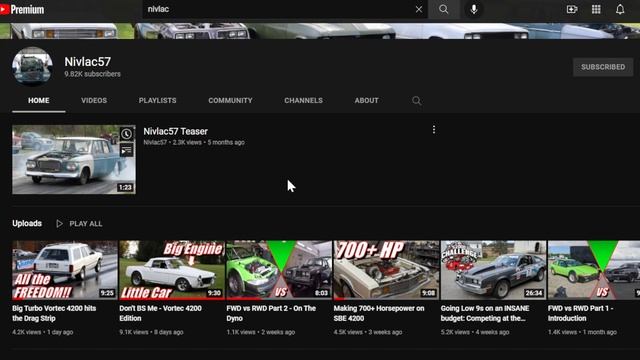Open the teaser's three-dot options menu

[x=434, y=130]
